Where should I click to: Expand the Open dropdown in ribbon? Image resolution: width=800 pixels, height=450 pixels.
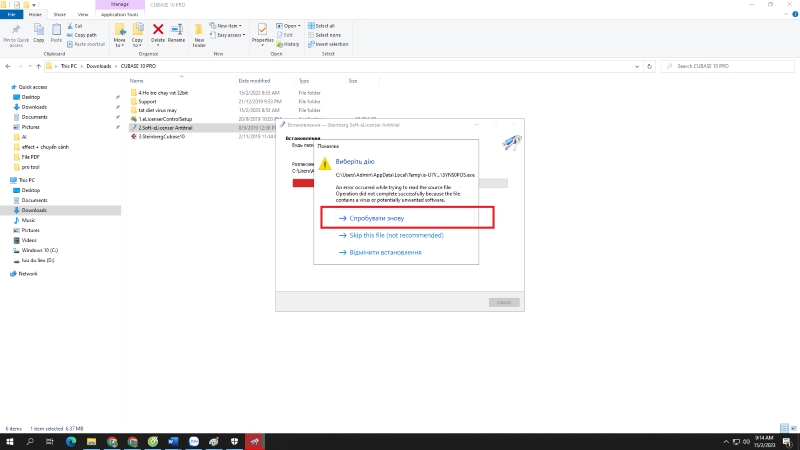(288, 26)
